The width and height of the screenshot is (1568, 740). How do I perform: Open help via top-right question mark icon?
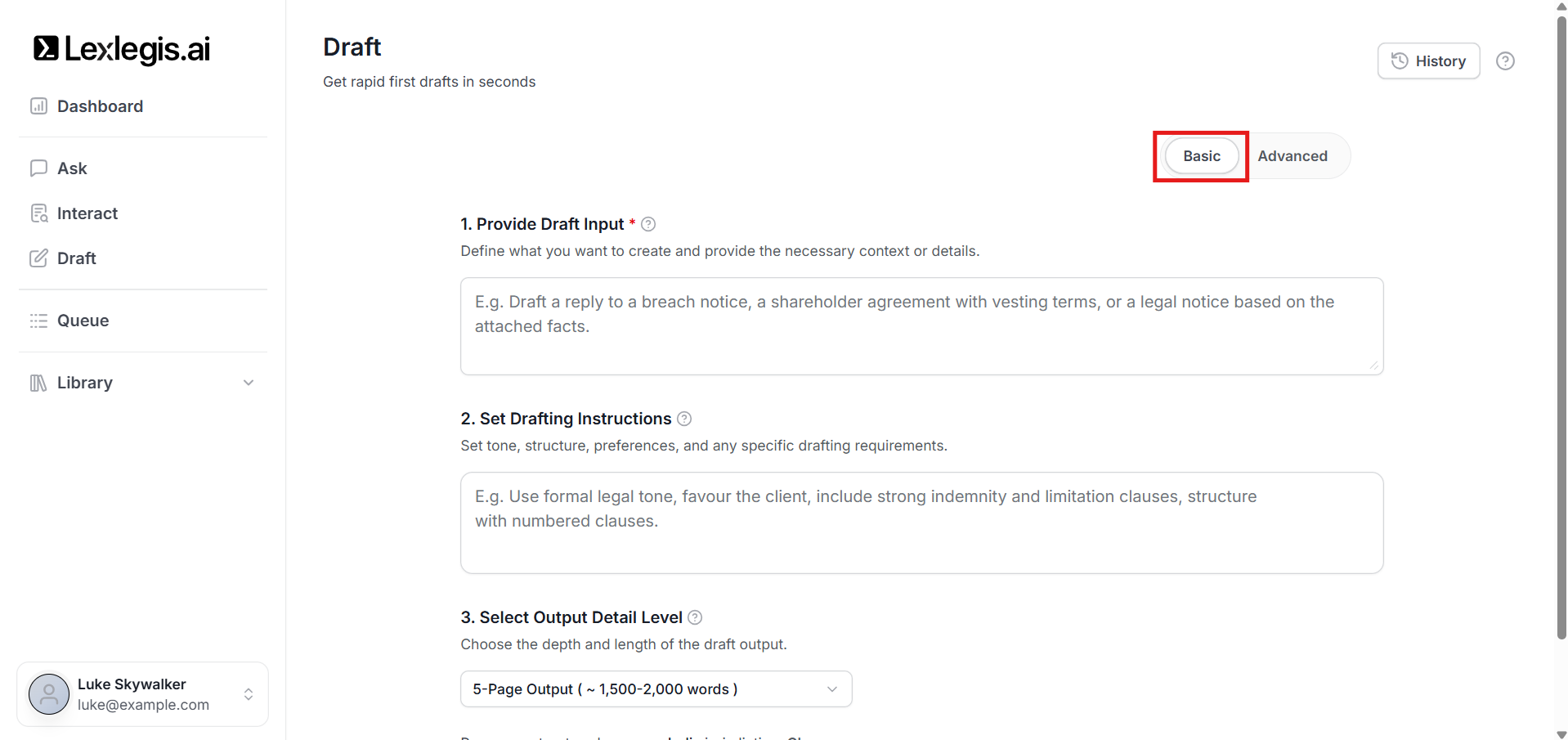coord(1505,61)
